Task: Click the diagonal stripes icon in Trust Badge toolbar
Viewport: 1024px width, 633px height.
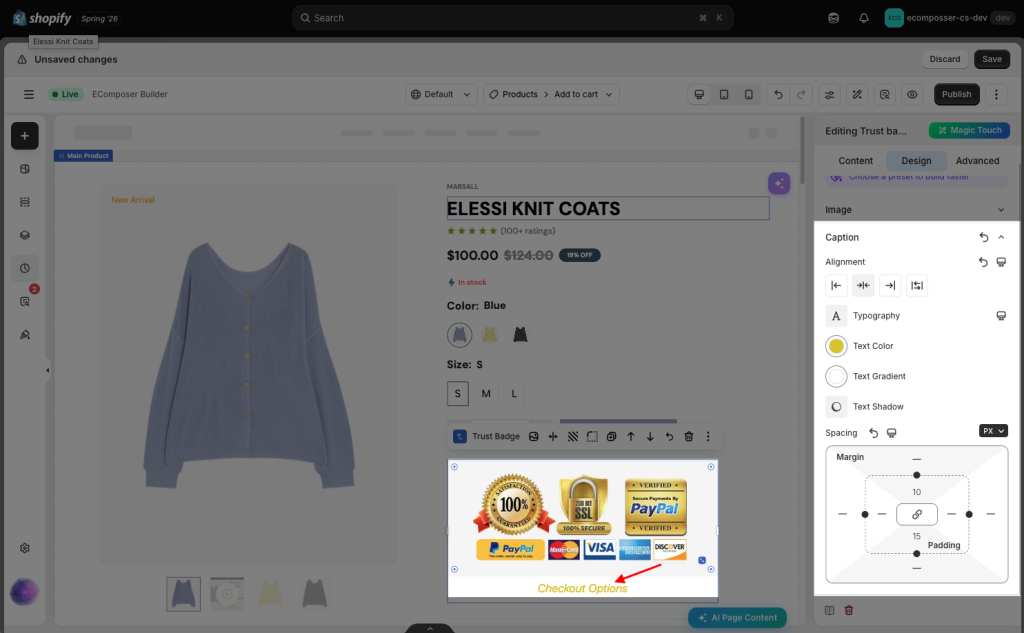Action: point(573,436)
